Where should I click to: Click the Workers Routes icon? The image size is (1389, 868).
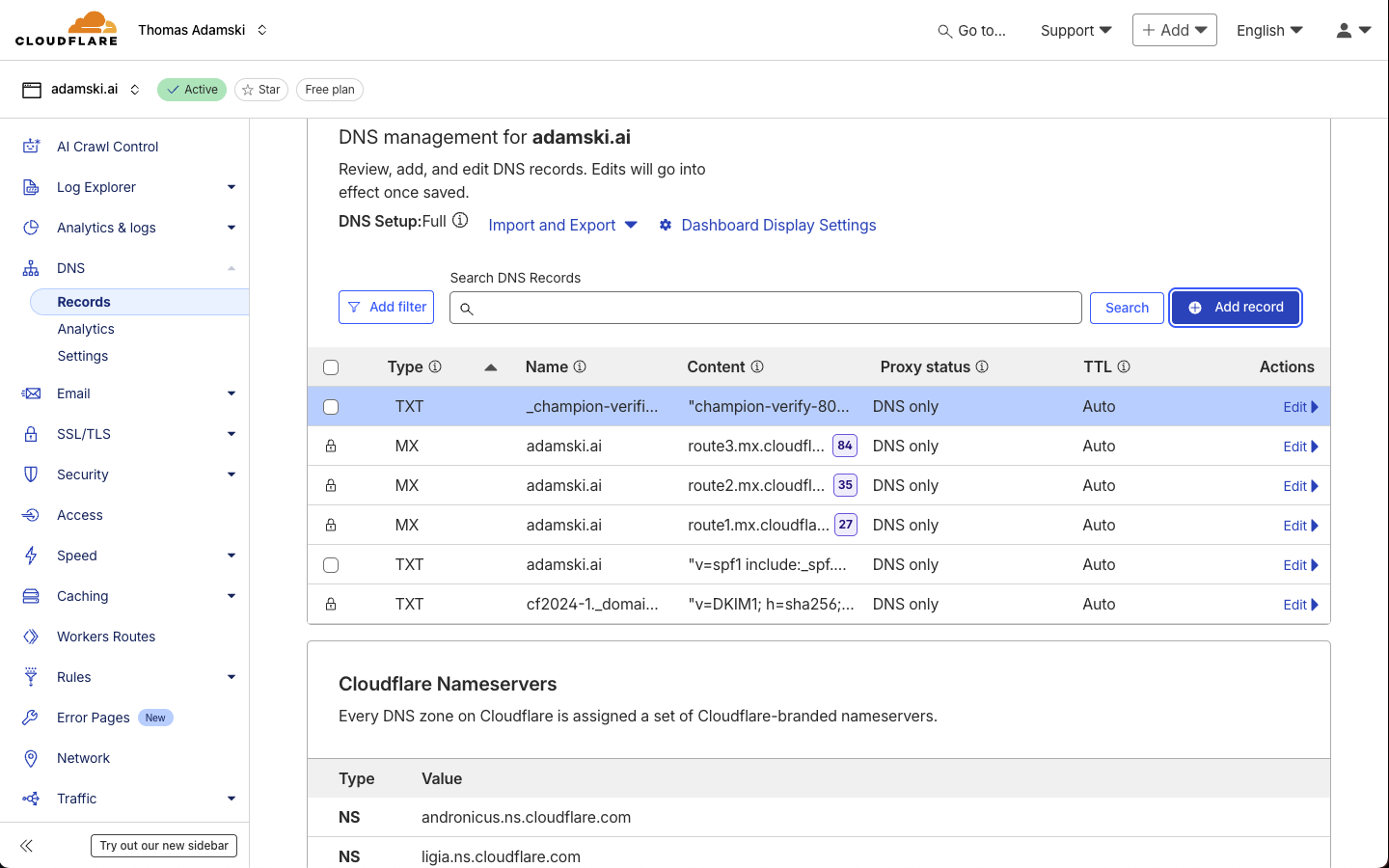(x=30, y=636)
